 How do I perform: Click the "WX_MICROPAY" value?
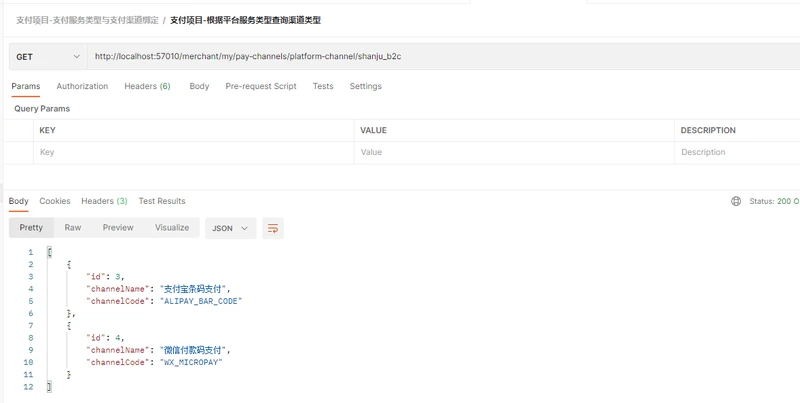coord(191,362)
